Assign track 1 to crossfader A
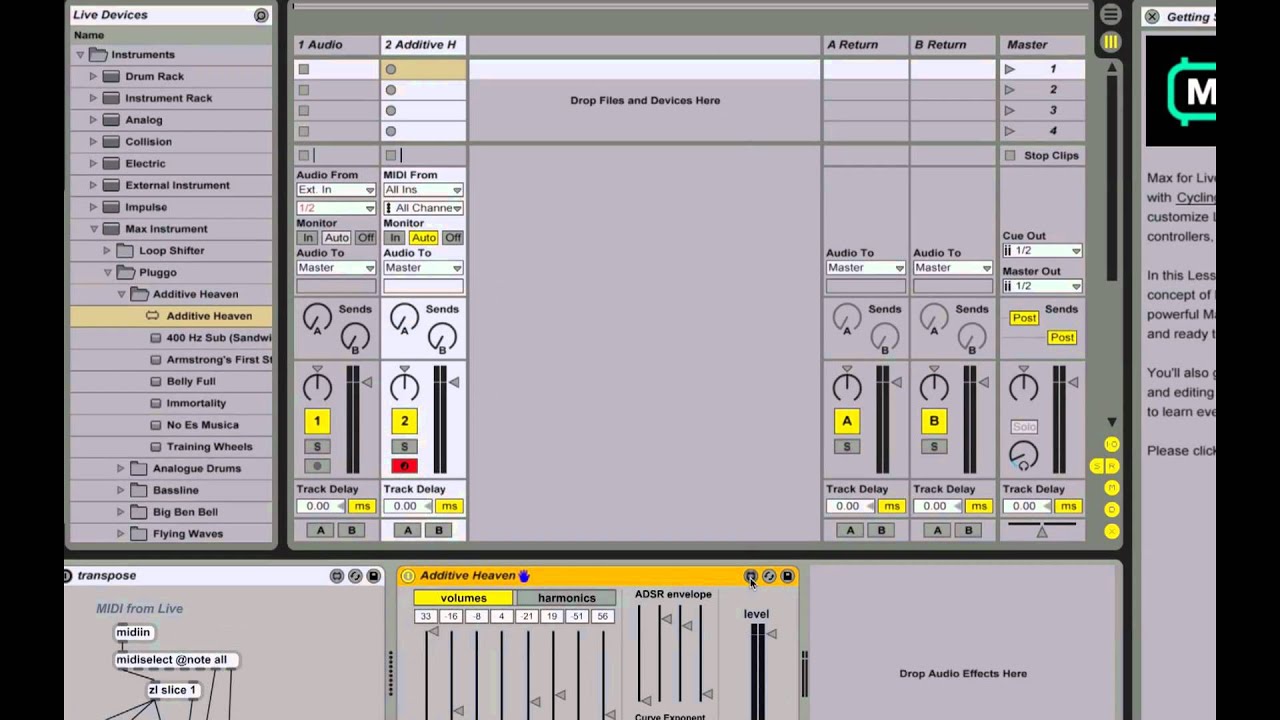 point(321,530)
